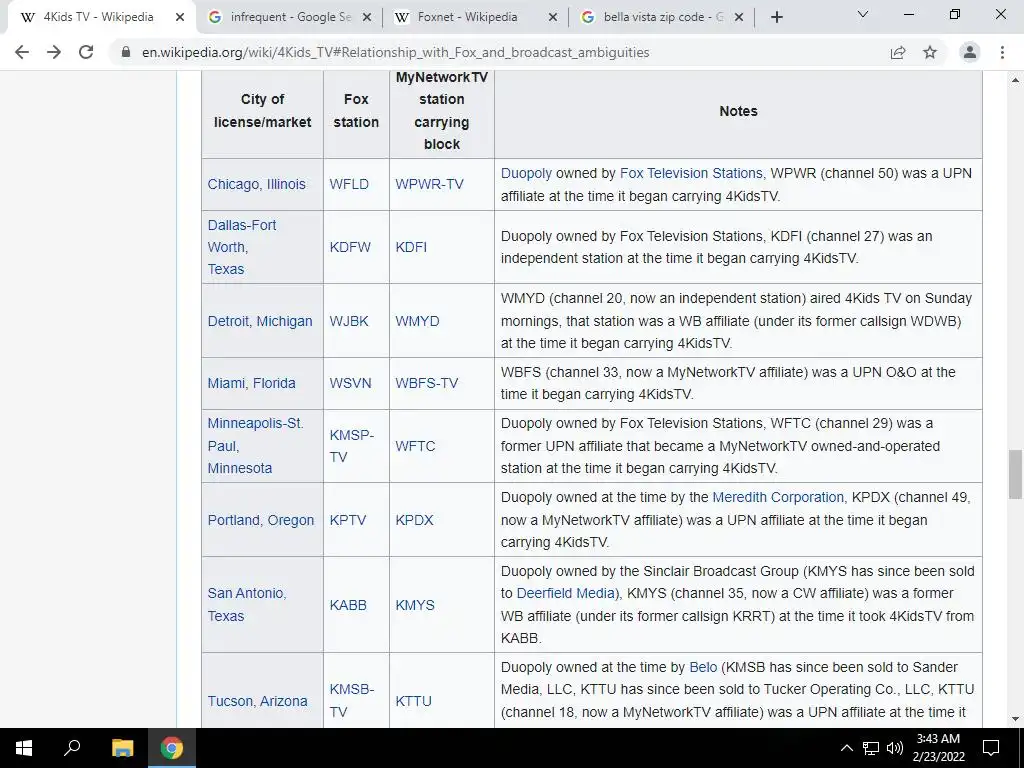Show hidden system tray icons
This screenshot has width=1024, height=768.
click(846, 748)
